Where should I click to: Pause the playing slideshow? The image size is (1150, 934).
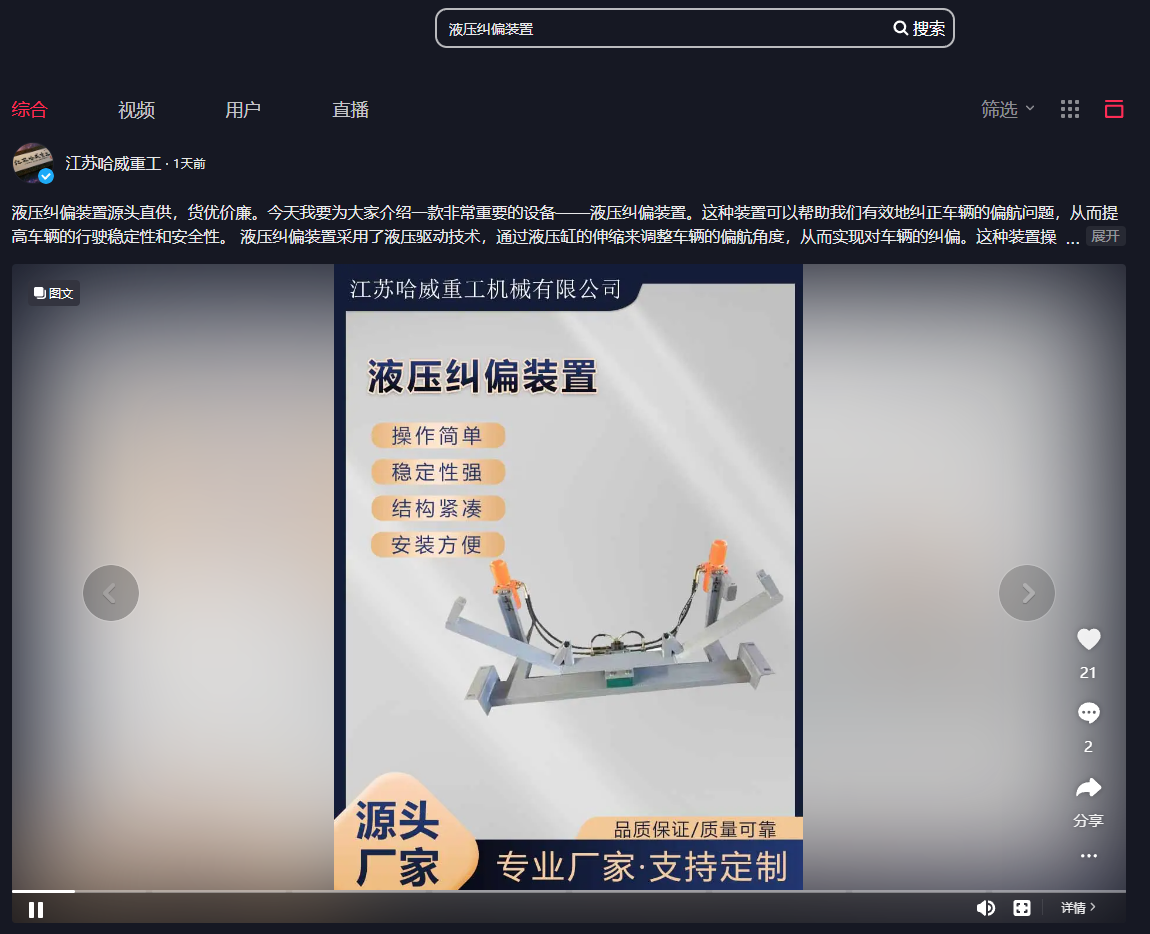36,909
